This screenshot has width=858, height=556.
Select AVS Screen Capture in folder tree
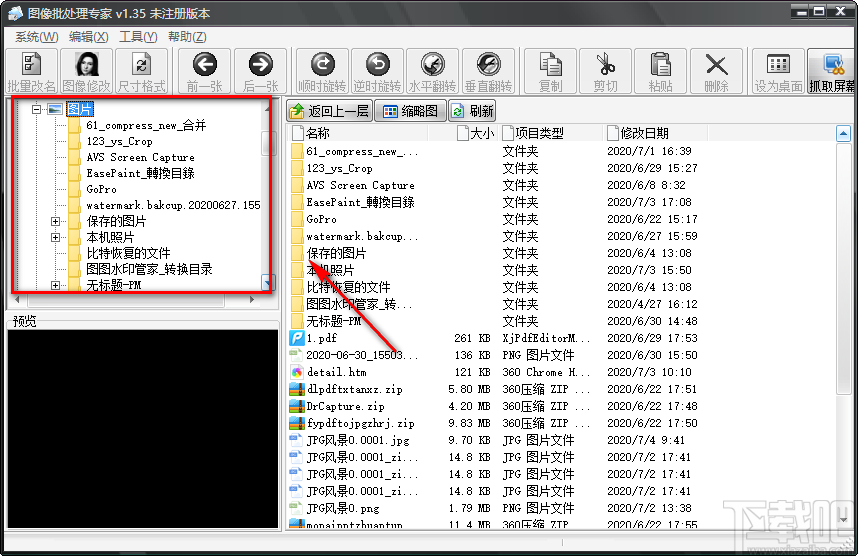pos(140,157)
